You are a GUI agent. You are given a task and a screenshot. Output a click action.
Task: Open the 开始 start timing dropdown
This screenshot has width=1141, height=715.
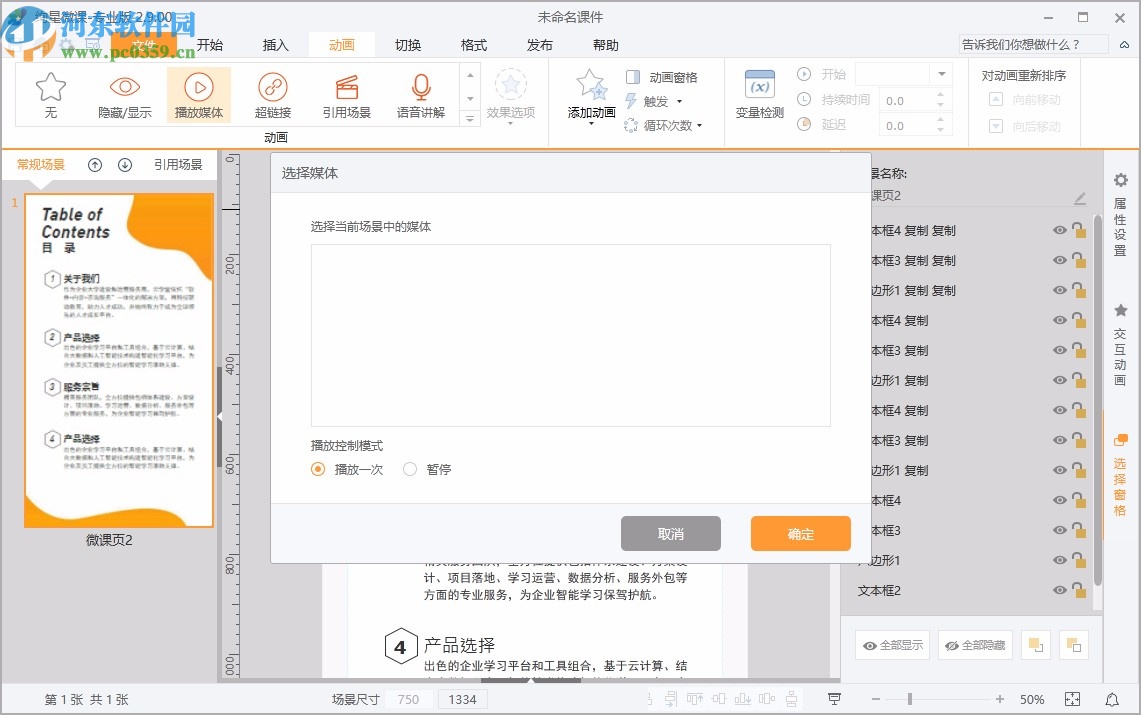click(938, 73)
